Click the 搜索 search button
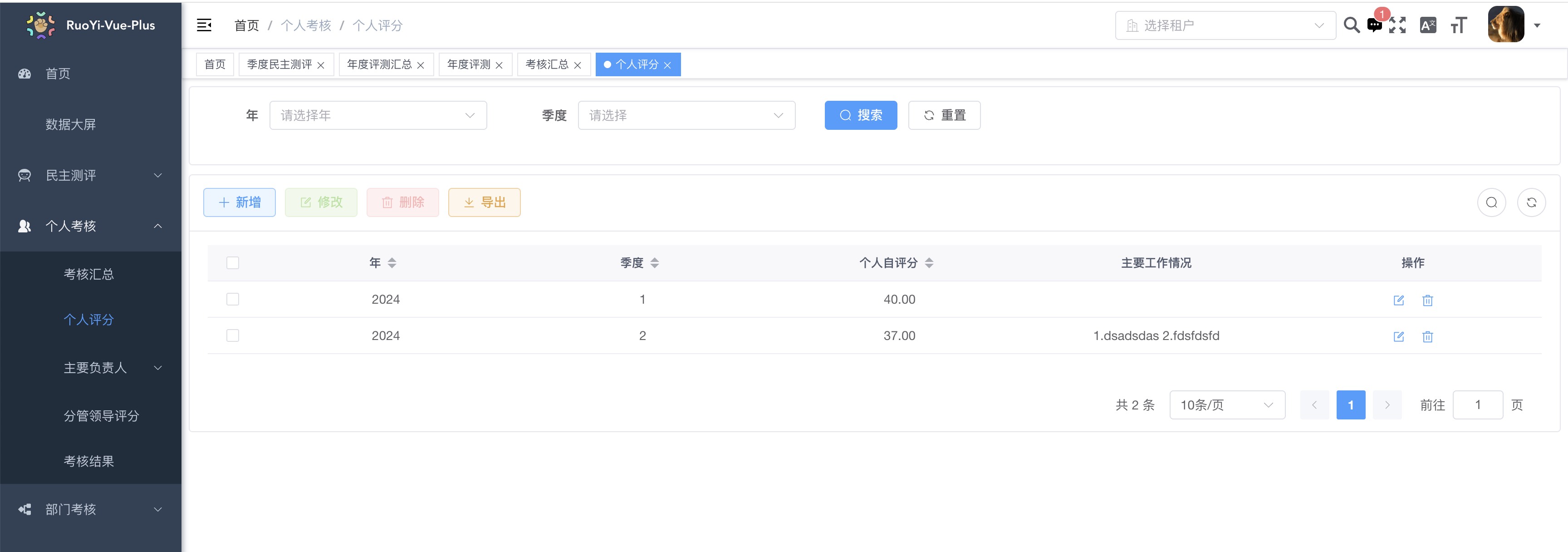1568x552 pixels. 861,115
